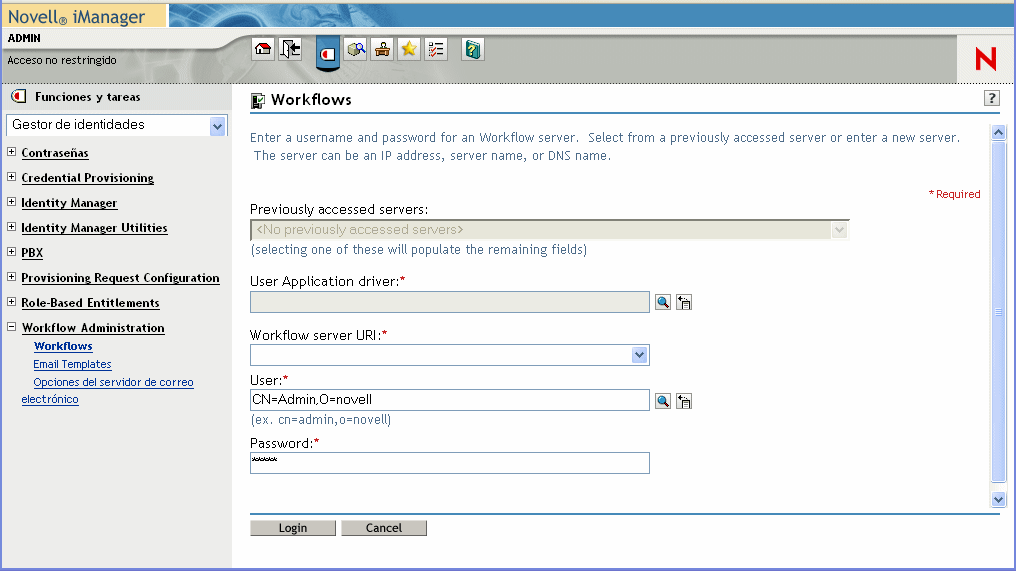Open the User Application driver history icon
The height and width of the screenshot is (571, 1016).
(x=684, y=302)
